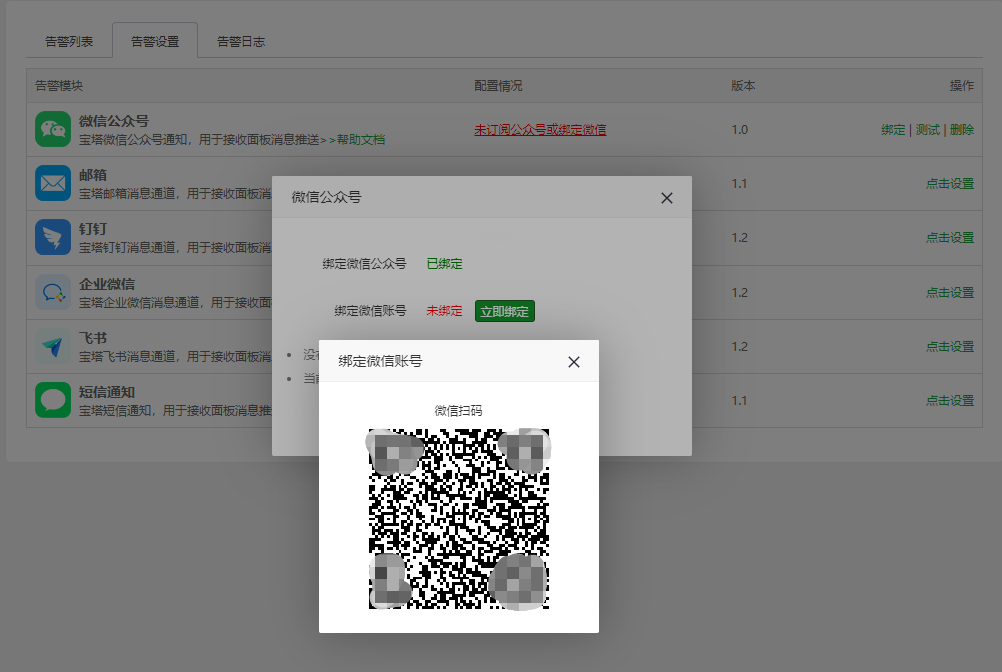Click the 企业微信 module title
The height and width of the screenshot is (672, 1002).
click(x=107, y=284)
